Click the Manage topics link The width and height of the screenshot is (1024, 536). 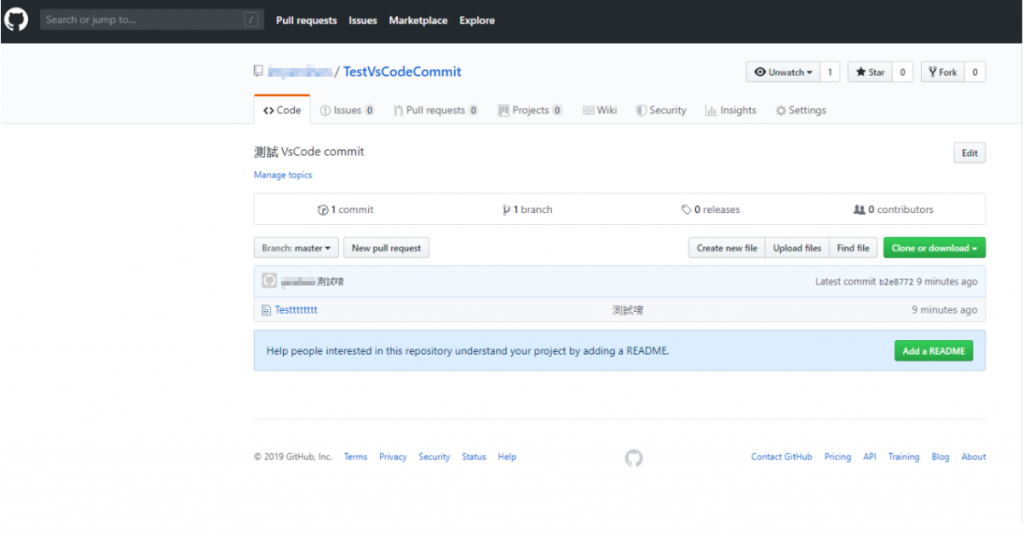pyautogui.click(x=283, y=175)
